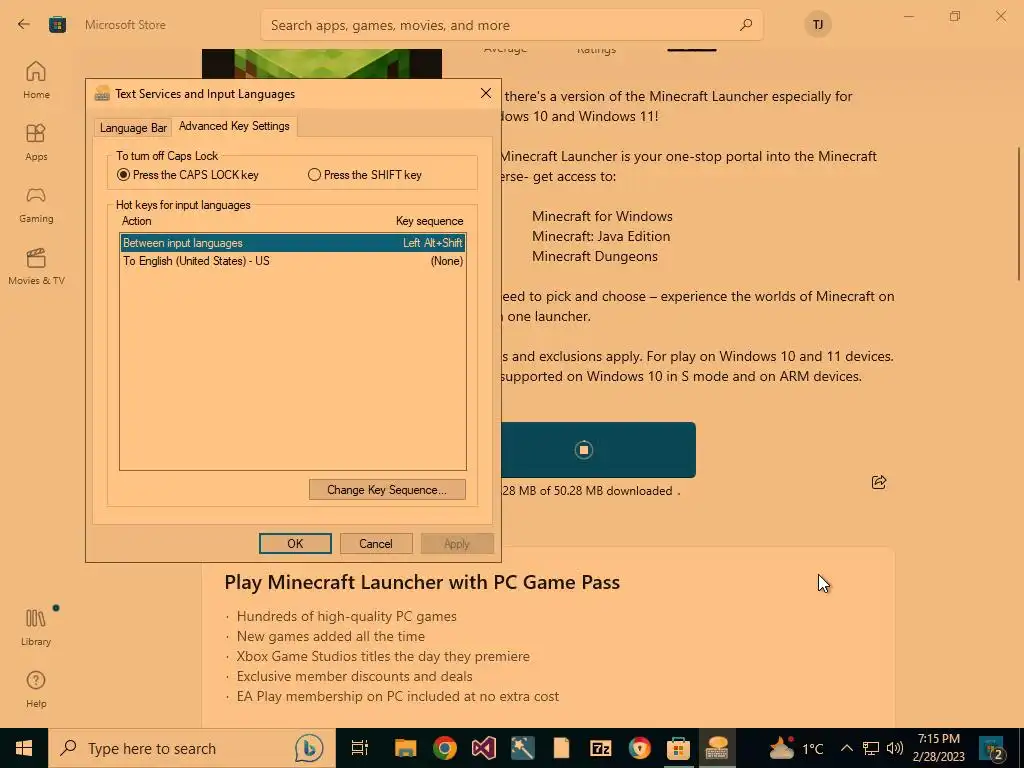Open the Windows Start menu
This screenshot has width=1024, height=768.
tap(24, 748)
